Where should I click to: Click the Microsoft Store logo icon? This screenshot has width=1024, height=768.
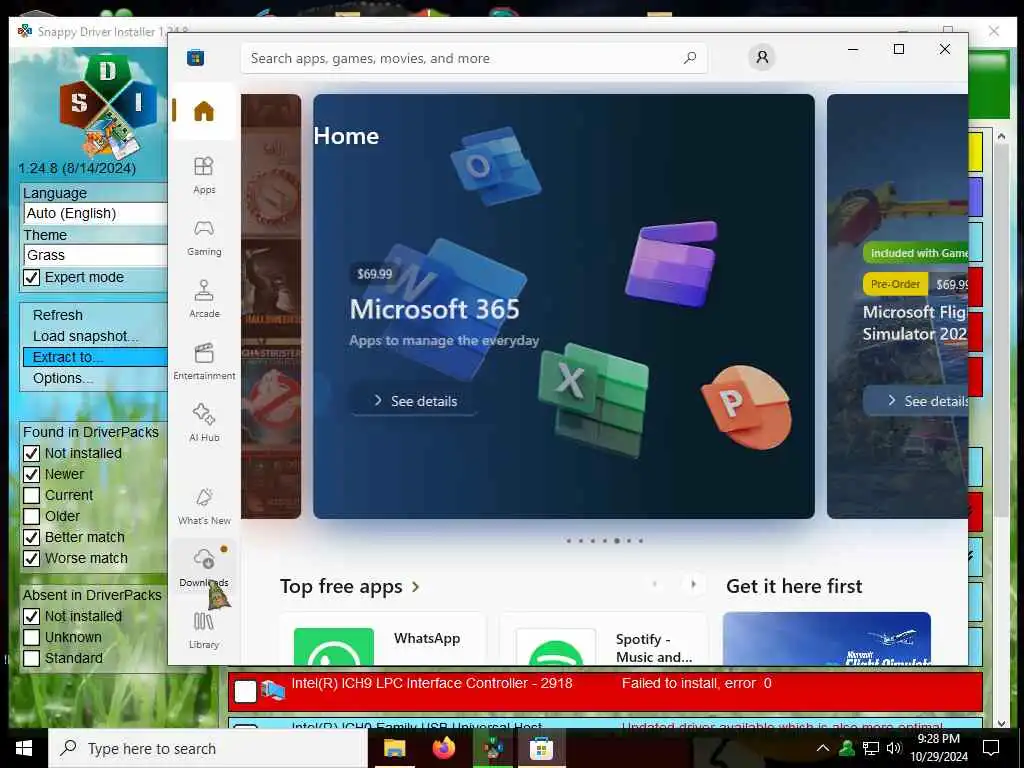tap(195, 58)
